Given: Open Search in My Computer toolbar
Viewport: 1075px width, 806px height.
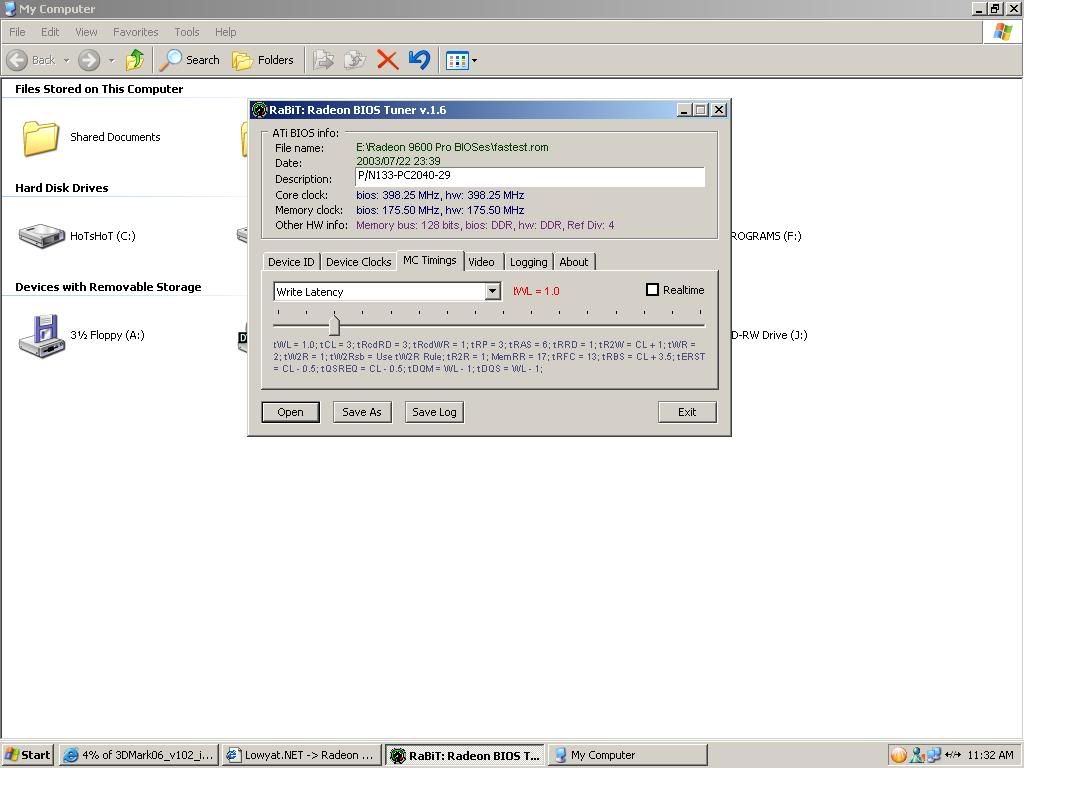Looking at the screenshot, I should click(190, 60).
